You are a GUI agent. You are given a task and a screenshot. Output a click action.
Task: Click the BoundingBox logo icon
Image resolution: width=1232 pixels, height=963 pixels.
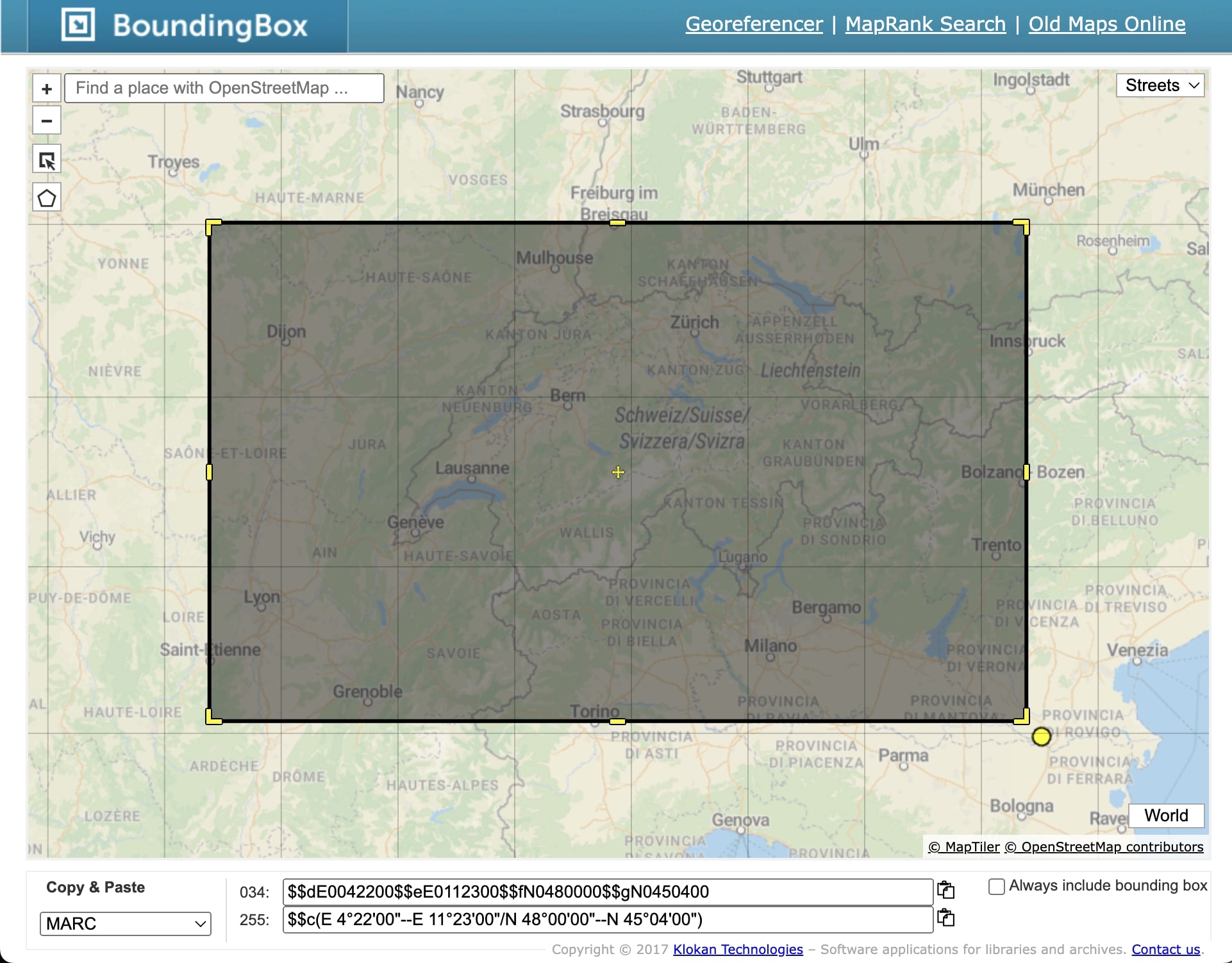[78, 26]
